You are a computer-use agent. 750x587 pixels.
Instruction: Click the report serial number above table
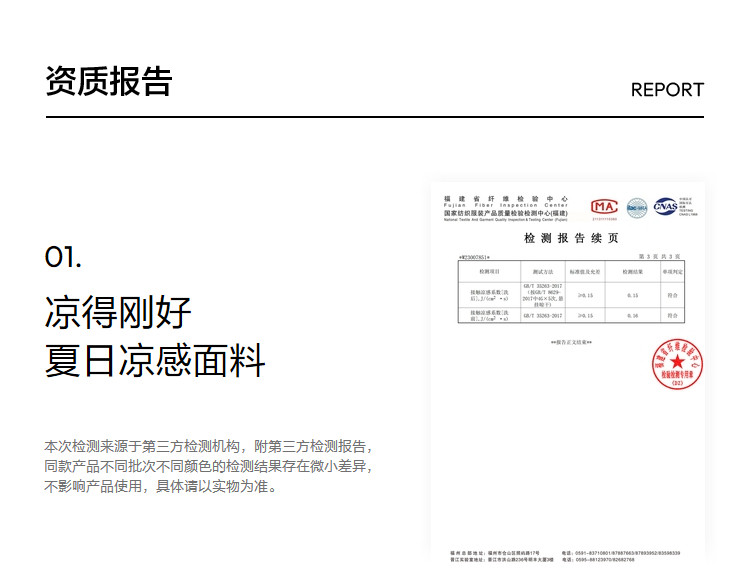click(x=474, y=256)
